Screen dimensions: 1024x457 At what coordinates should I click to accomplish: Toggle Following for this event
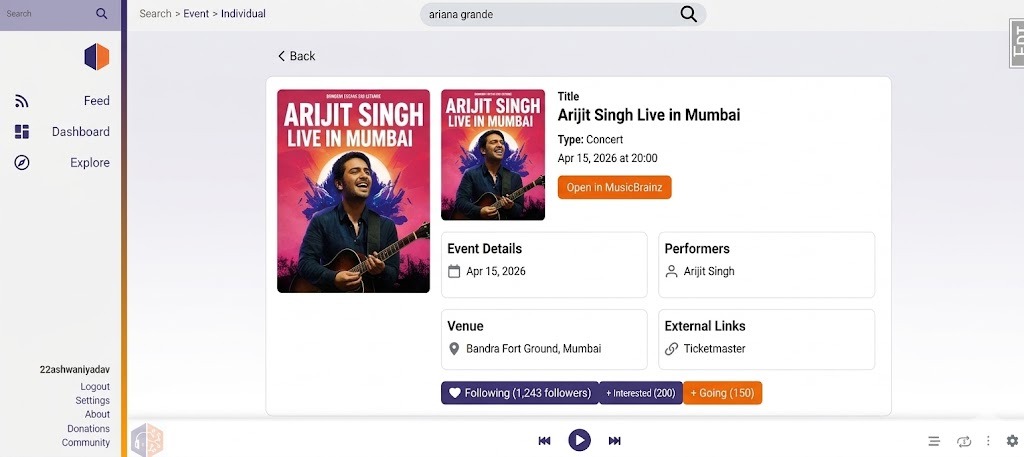point(519,393)
